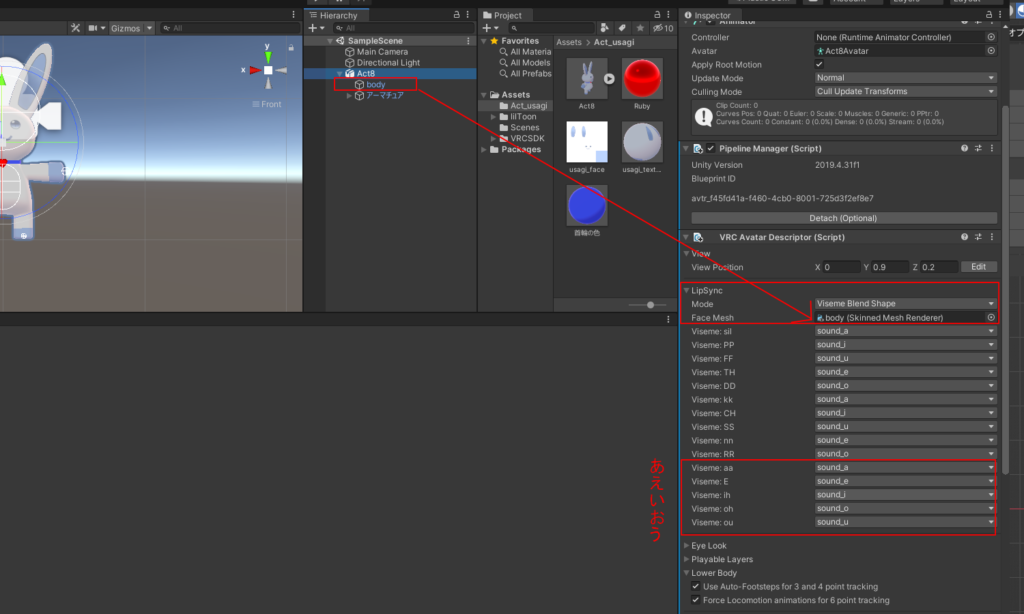The height and width of the screenshot is (614, 1024).
Task: Select the usagi_face texture thumbnail
Action: coord(586,142)
